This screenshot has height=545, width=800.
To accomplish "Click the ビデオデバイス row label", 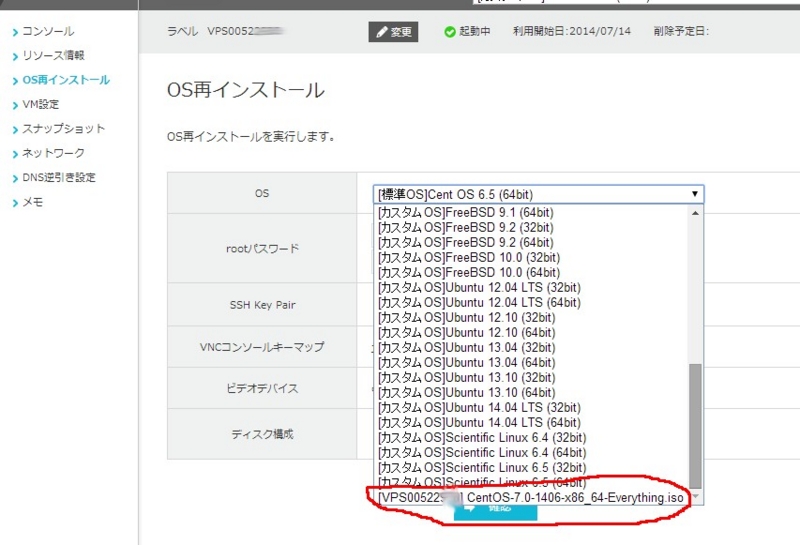I will coord(262,389).
